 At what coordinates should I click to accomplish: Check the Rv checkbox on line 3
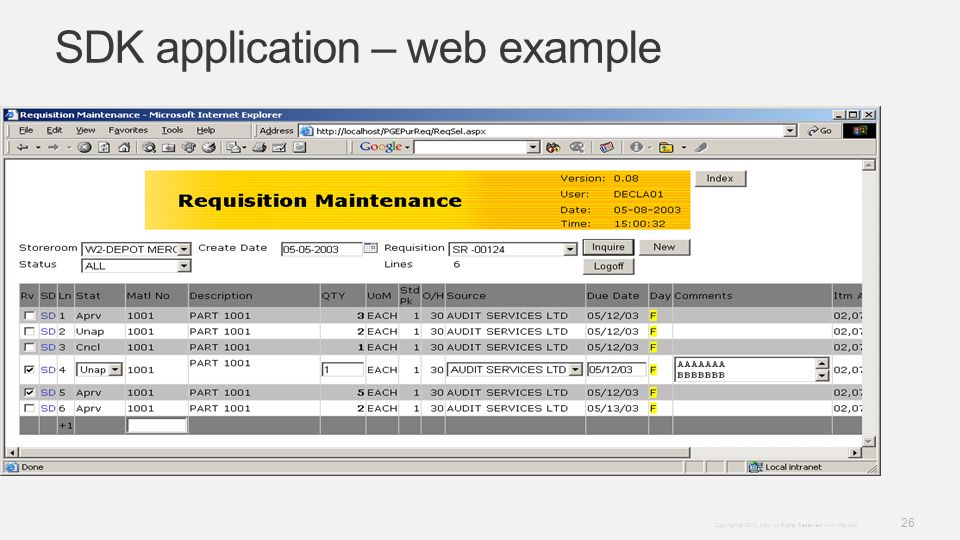[29, 347]
